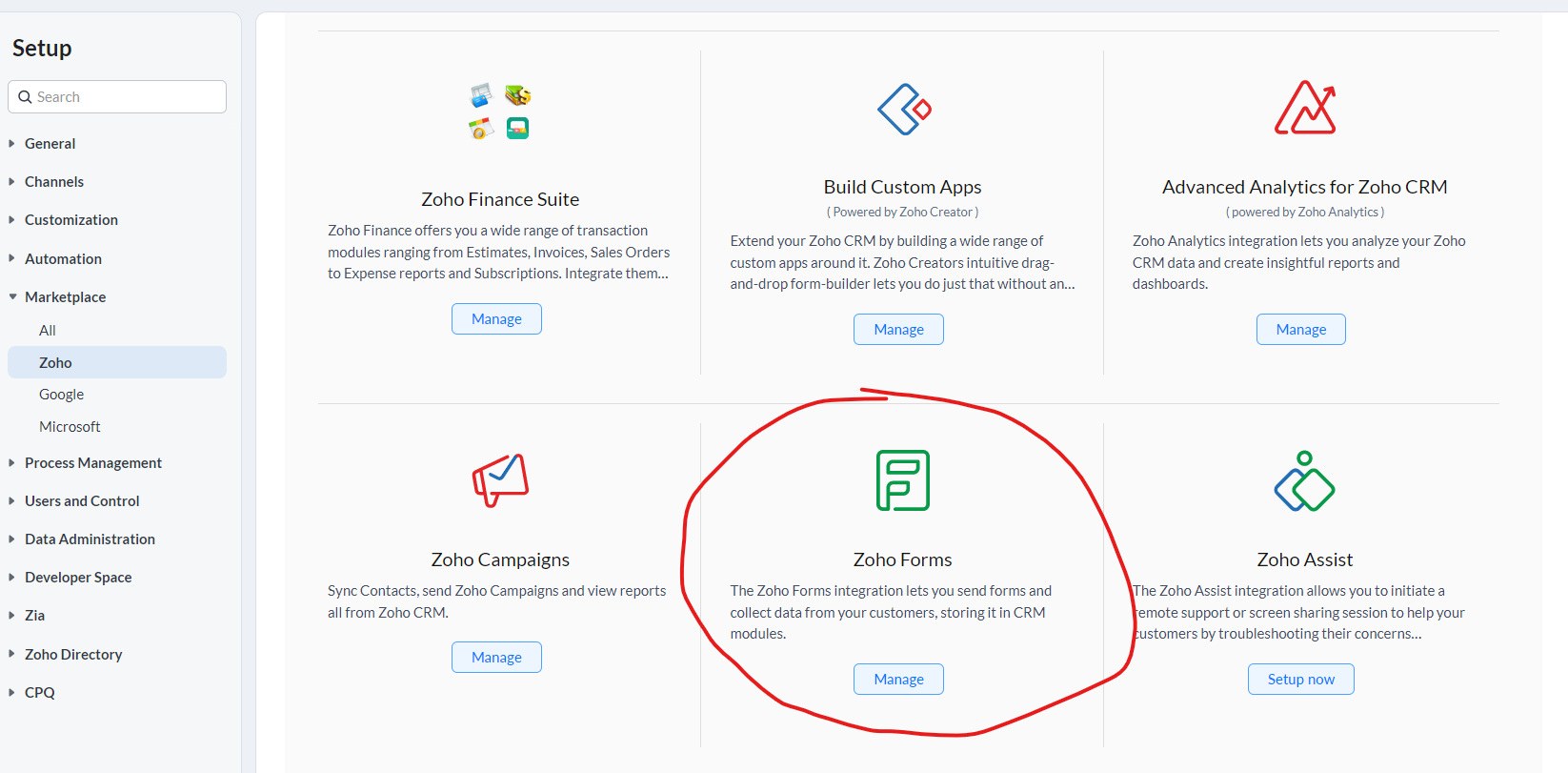
Task: Open the General menu label
Action: point(50,144)
